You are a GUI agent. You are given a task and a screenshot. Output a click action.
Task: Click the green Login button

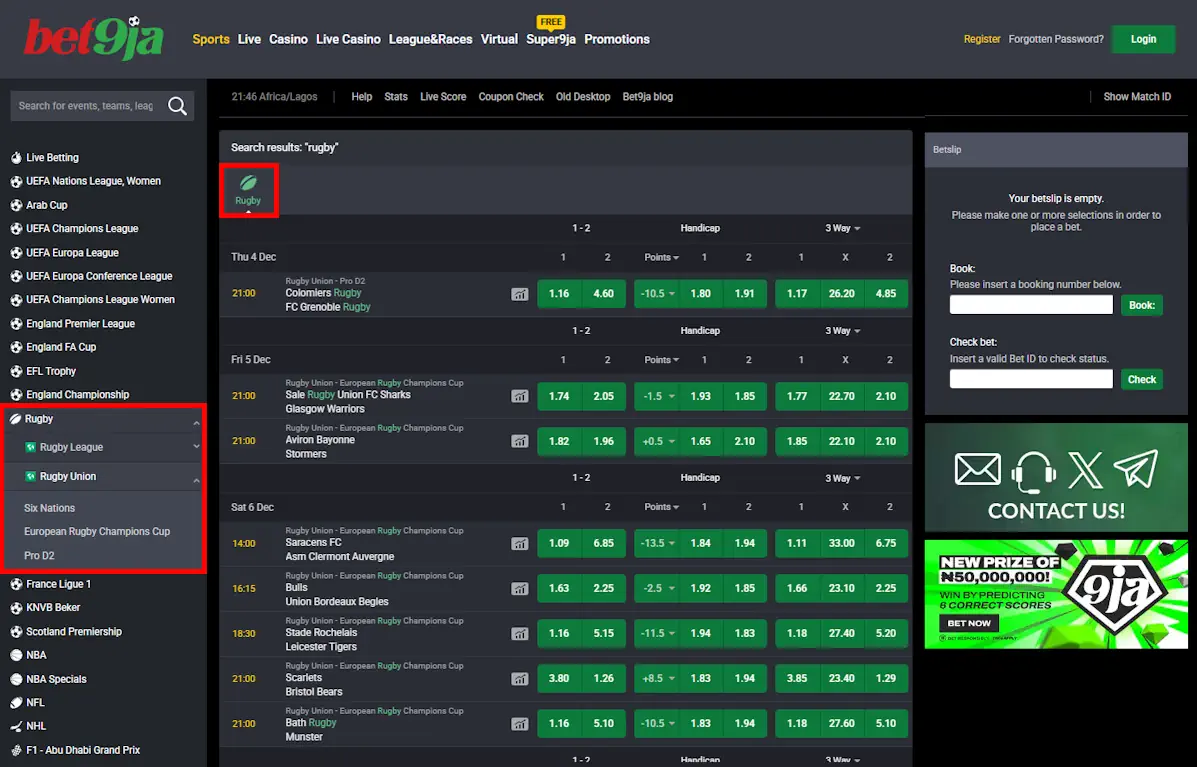[1142, 38]
